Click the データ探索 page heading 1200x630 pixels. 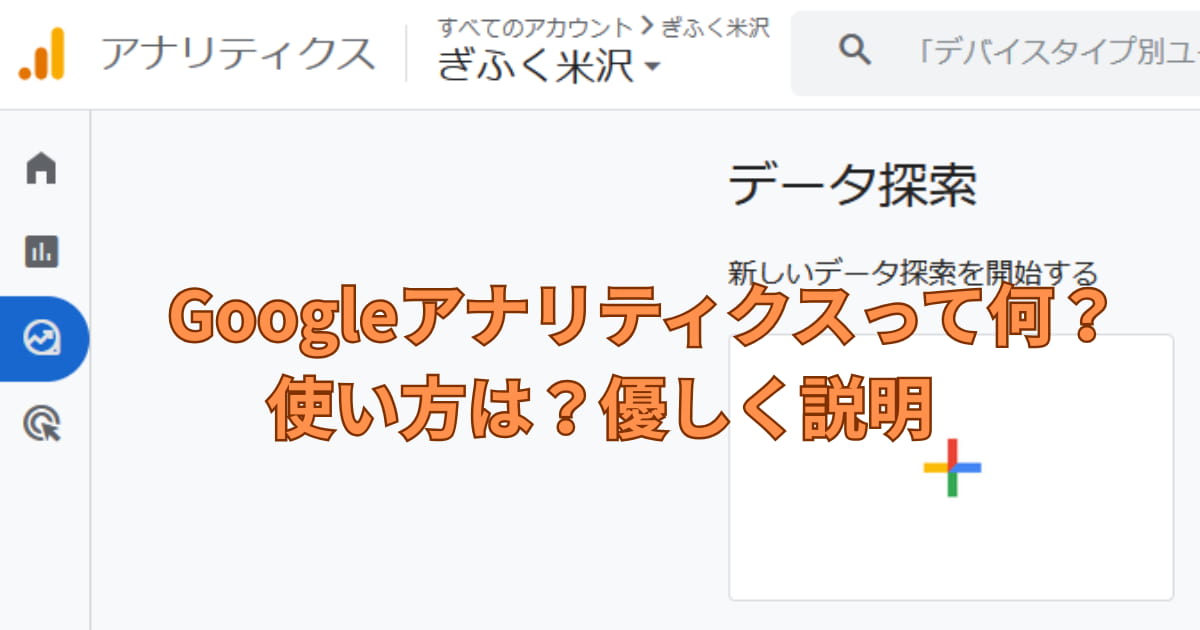tap(853, 185)
